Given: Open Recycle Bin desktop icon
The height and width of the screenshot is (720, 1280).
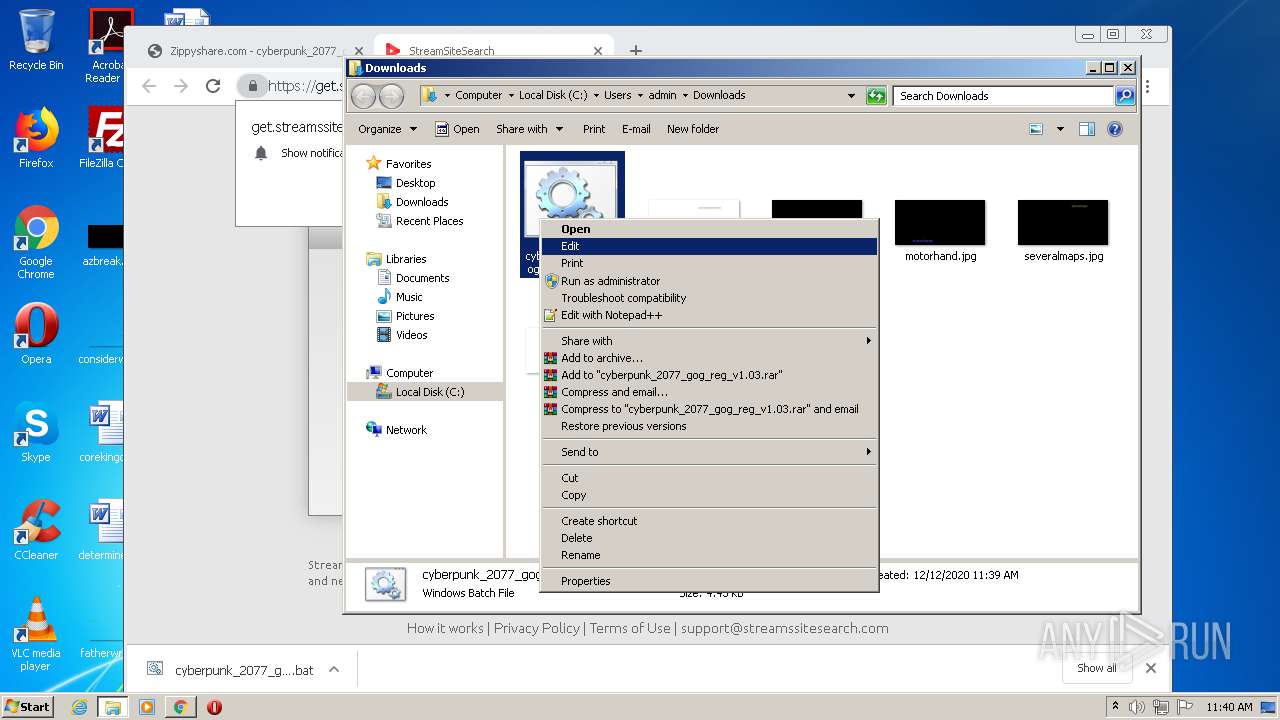Looking at the screenshot, I should (36, 40).
